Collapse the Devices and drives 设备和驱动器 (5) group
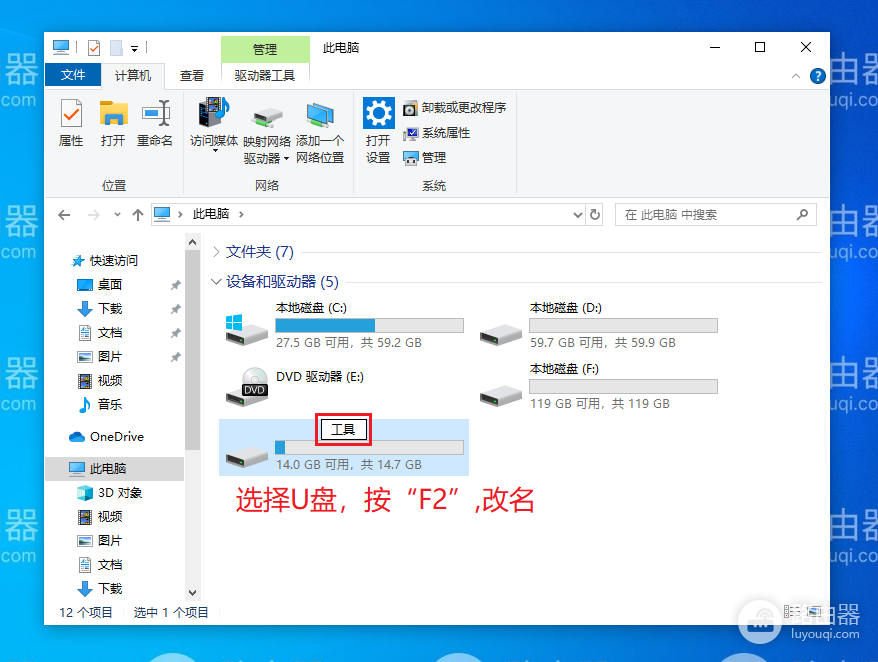Image resolution: width=878 pixels, height=662 pixels. tap(216, 282)
